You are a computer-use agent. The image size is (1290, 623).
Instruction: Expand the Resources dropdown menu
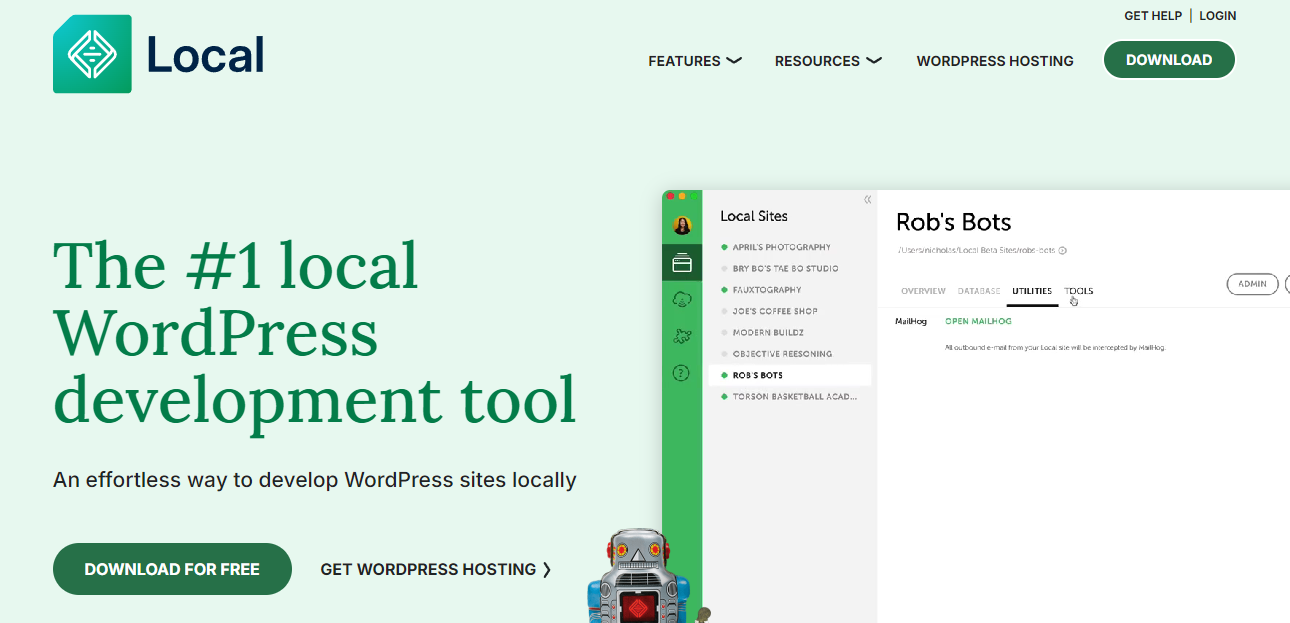click(x=828, y=60)
